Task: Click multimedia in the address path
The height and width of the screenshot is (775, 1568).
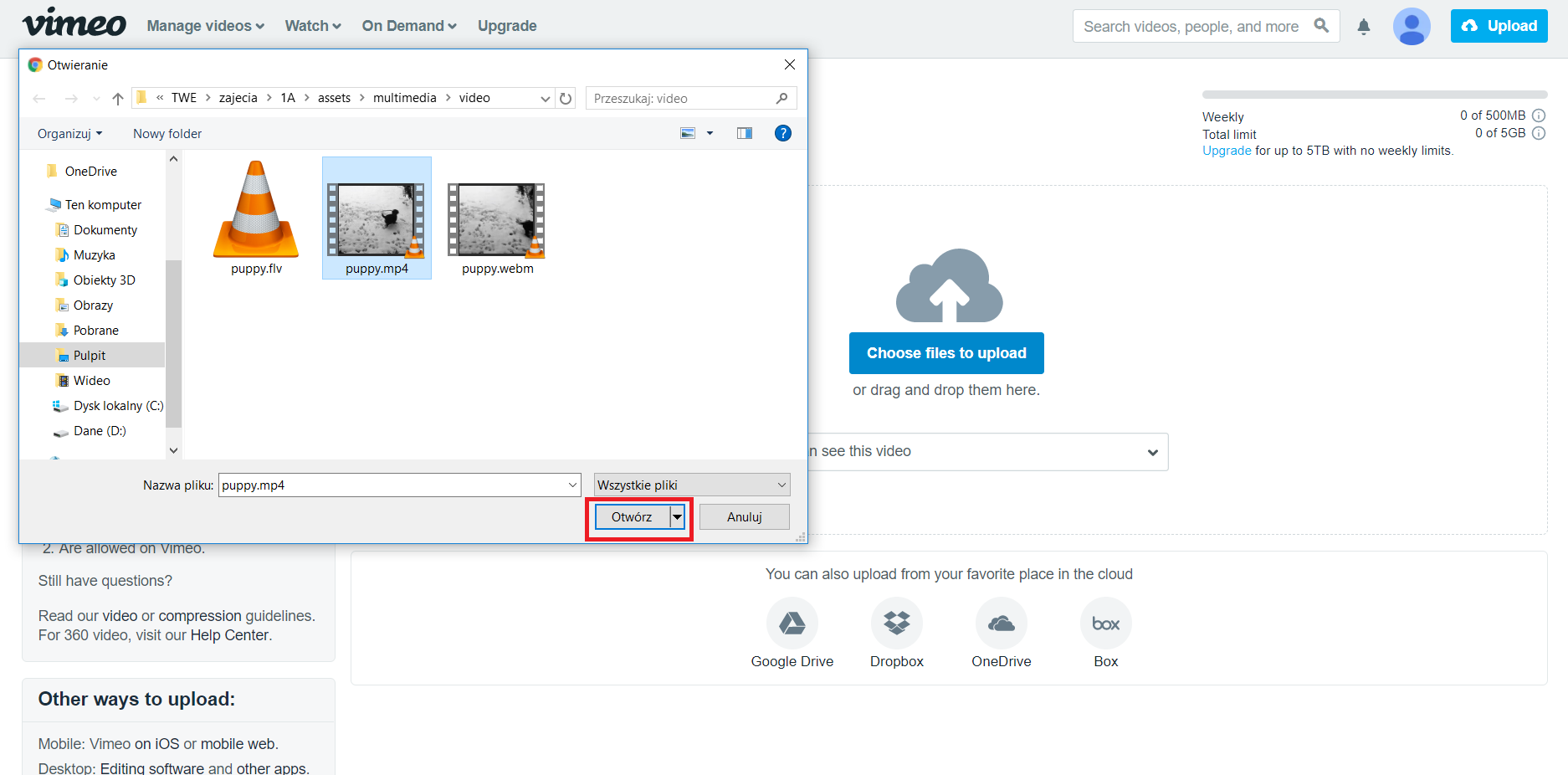Action: pyautogui.click(x=405, y=99)
